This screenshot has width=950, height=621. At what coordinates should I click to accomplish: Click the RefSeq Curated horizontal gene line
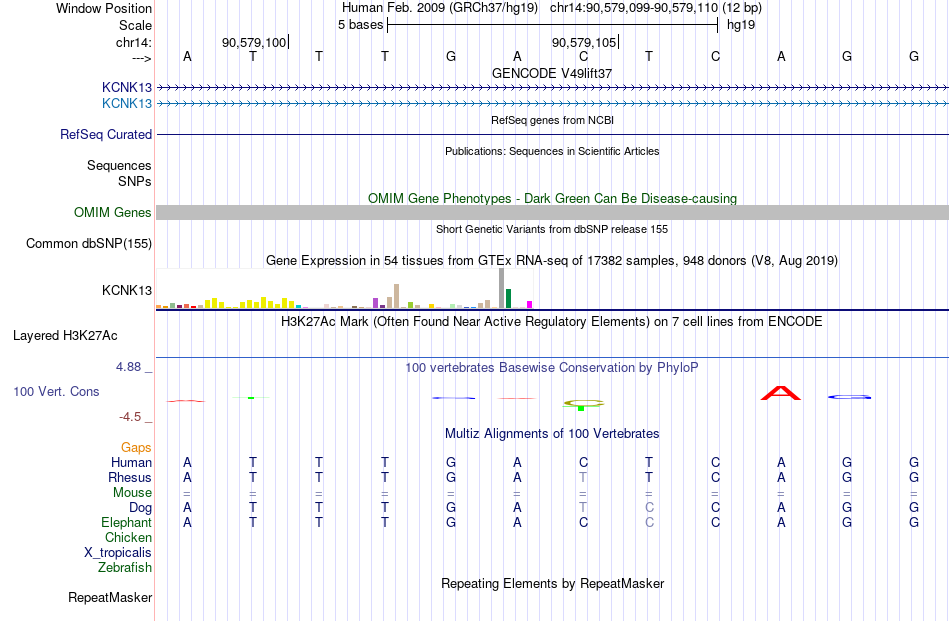click(553, 134)
